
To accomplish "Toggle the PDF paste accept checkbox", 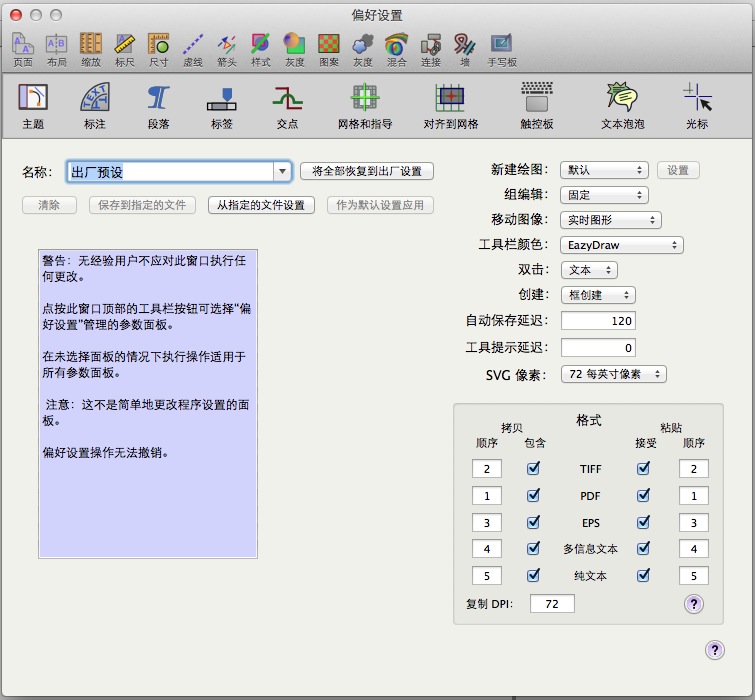I will (643, 495).
